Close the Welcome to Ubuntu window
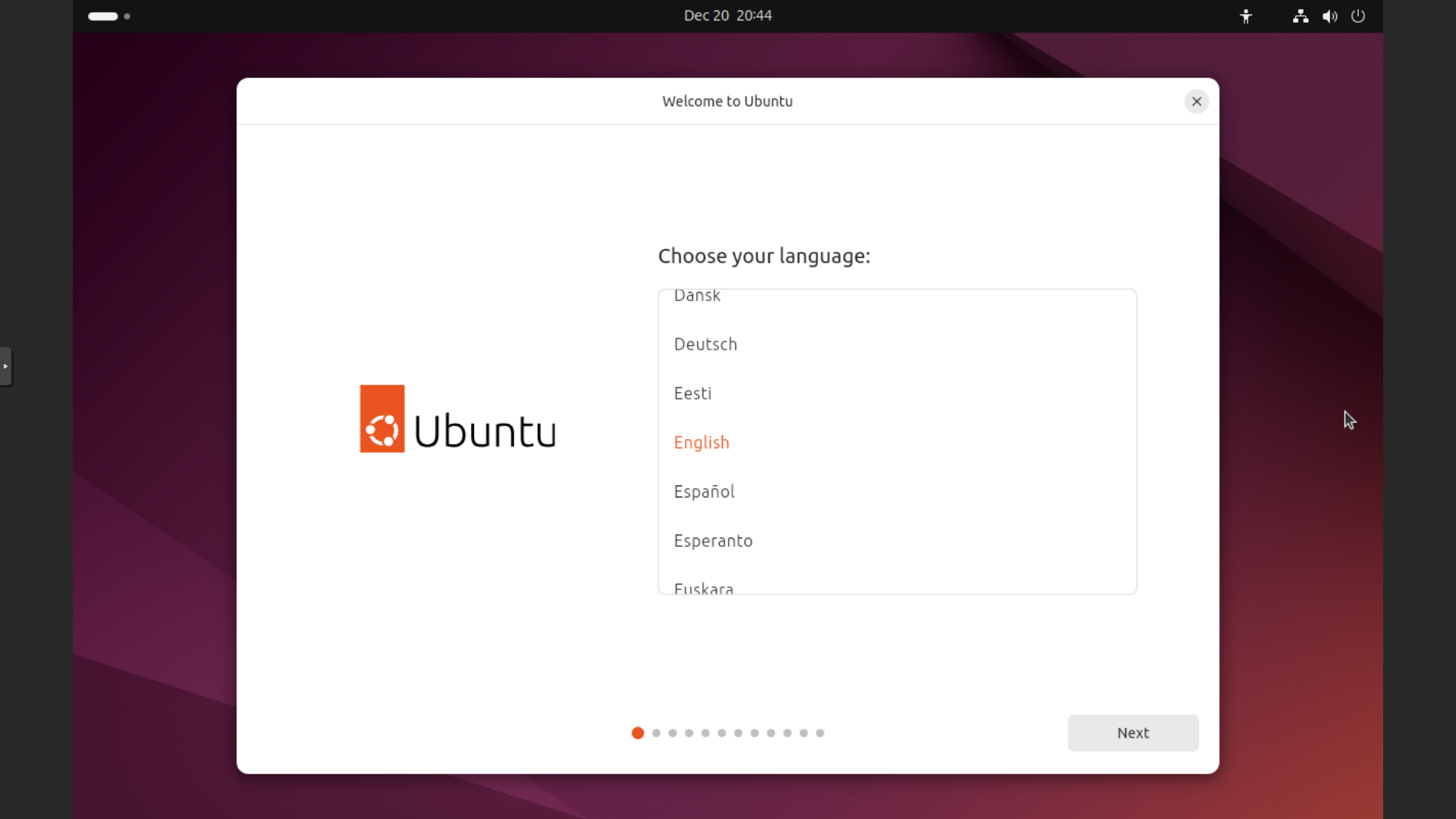Viewport: 1456px width, 819px height. (x=1197, y=102)
